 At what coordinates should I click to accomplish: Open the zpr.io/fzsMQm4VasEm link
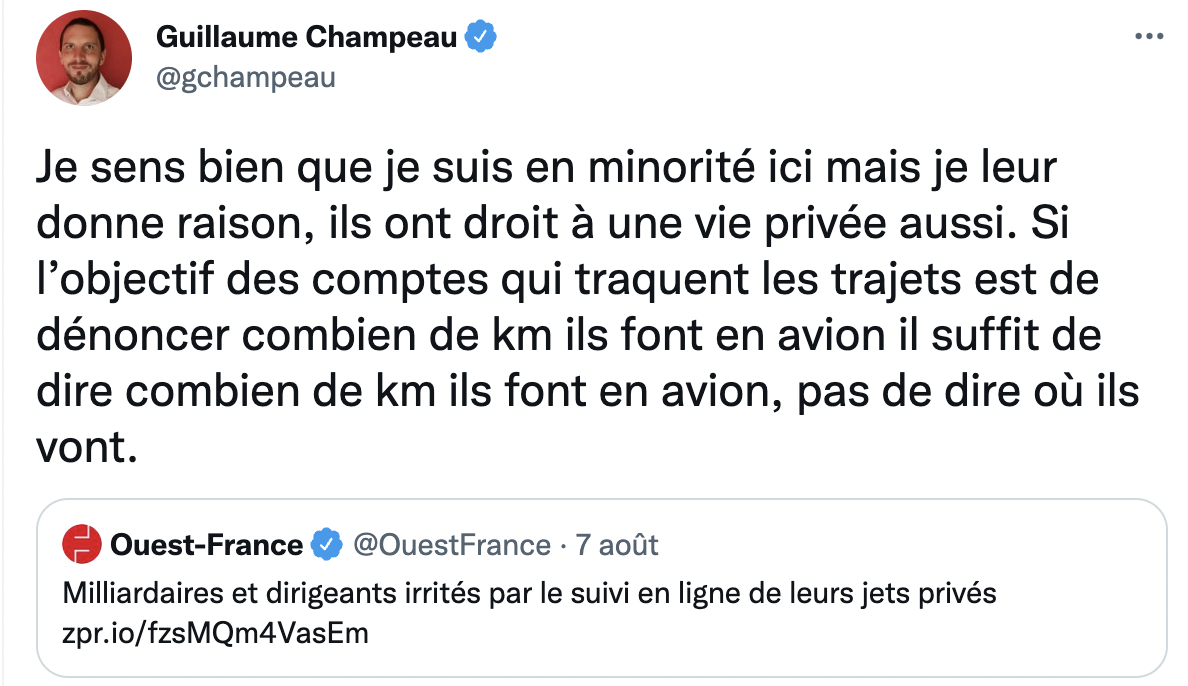coord(215,633)
